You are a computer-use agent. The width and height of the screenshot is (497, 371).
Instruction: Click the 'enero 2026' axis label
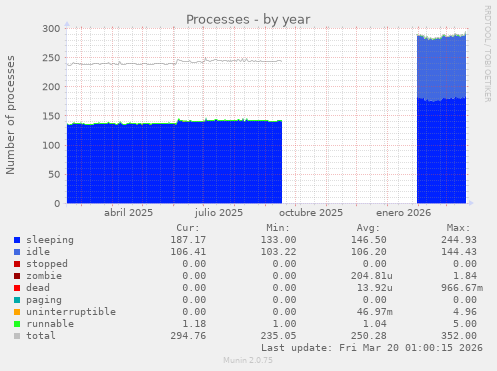pos(403,213)
